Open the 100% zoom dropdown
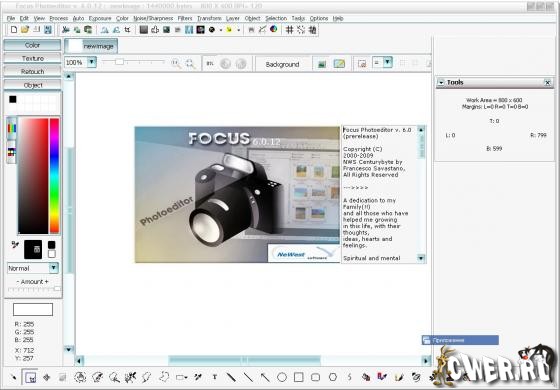This screenshot has width=560, height=390. [x=92, y=62]
